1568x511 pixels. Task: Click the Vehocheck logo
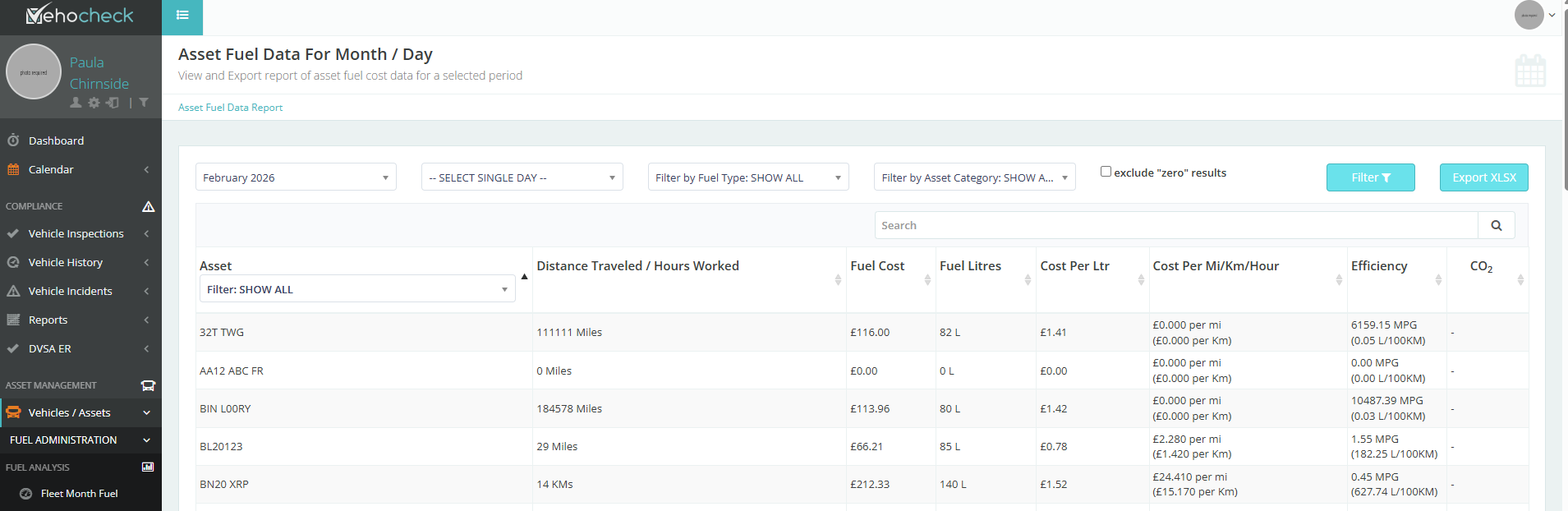(80, 15)
